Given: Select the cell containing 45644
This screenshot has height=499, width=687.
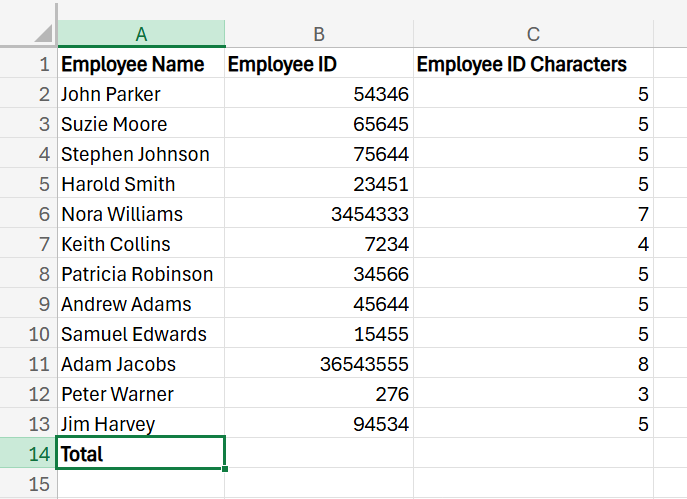Looking at the screenshot, I should pyautogui.click(x=319, y=304).
